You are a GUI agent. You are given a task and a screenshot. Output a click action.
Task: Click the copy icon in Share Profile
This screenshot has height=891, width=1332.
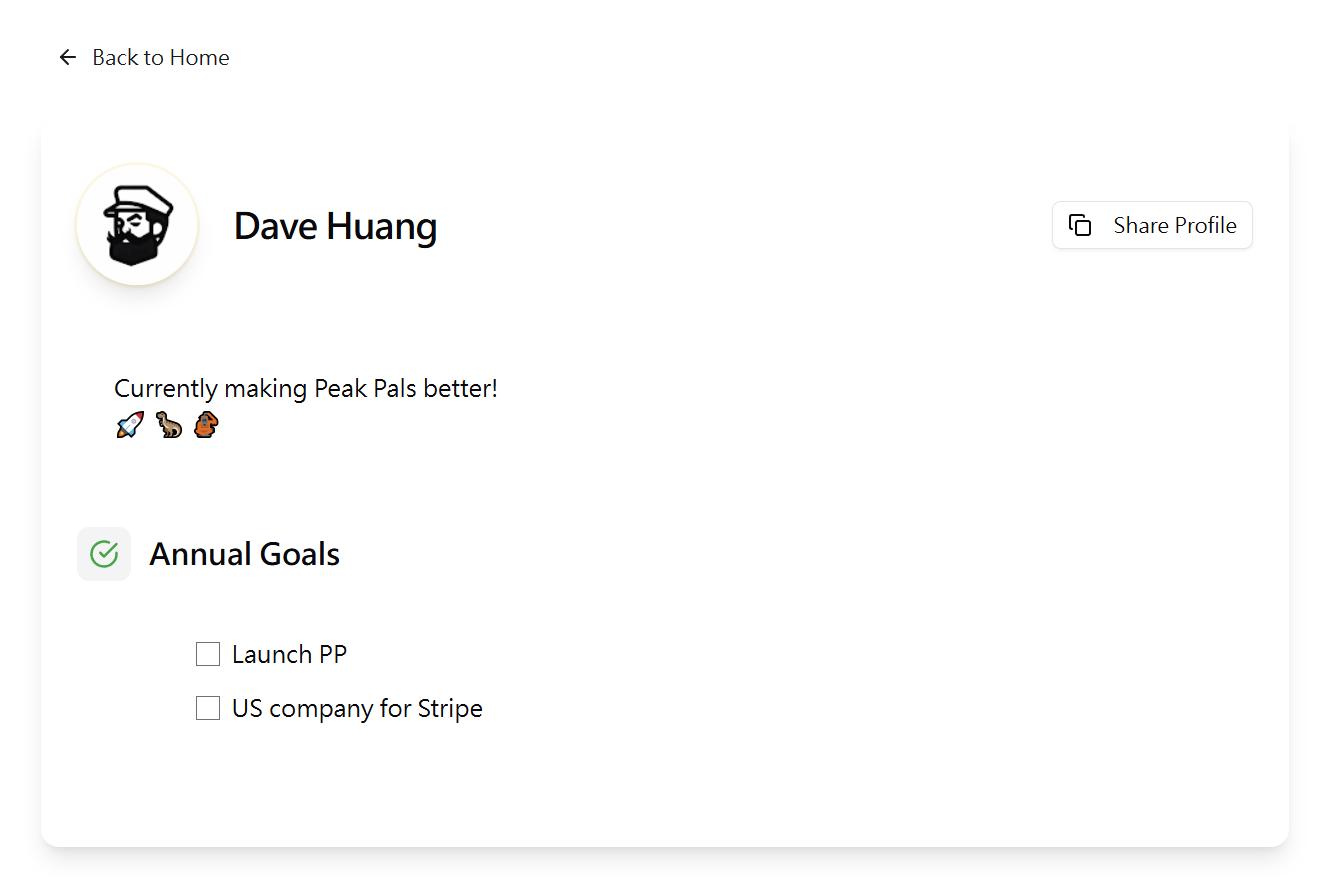coord(1080,226)
